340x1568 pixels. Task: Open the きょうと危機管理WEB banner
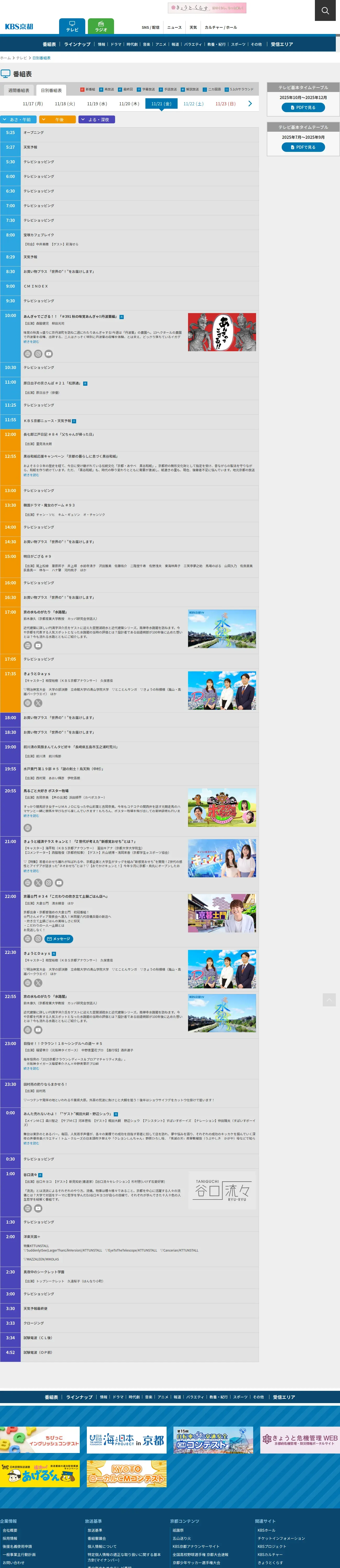(x=300, y=1440)
